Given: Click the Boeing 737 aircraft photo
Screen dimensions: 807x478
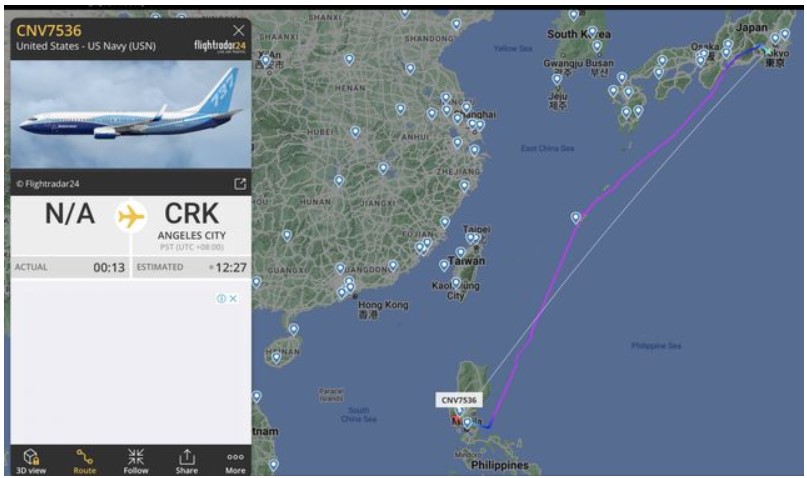Looking at the screenshot, I should [131, 114].
